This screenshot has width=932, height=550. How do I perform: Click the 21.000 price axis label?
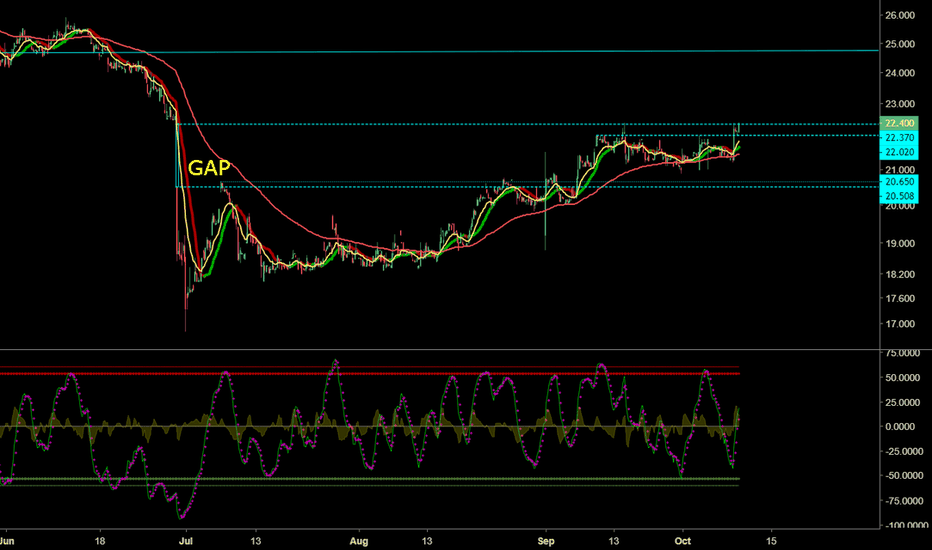point(900,170)
